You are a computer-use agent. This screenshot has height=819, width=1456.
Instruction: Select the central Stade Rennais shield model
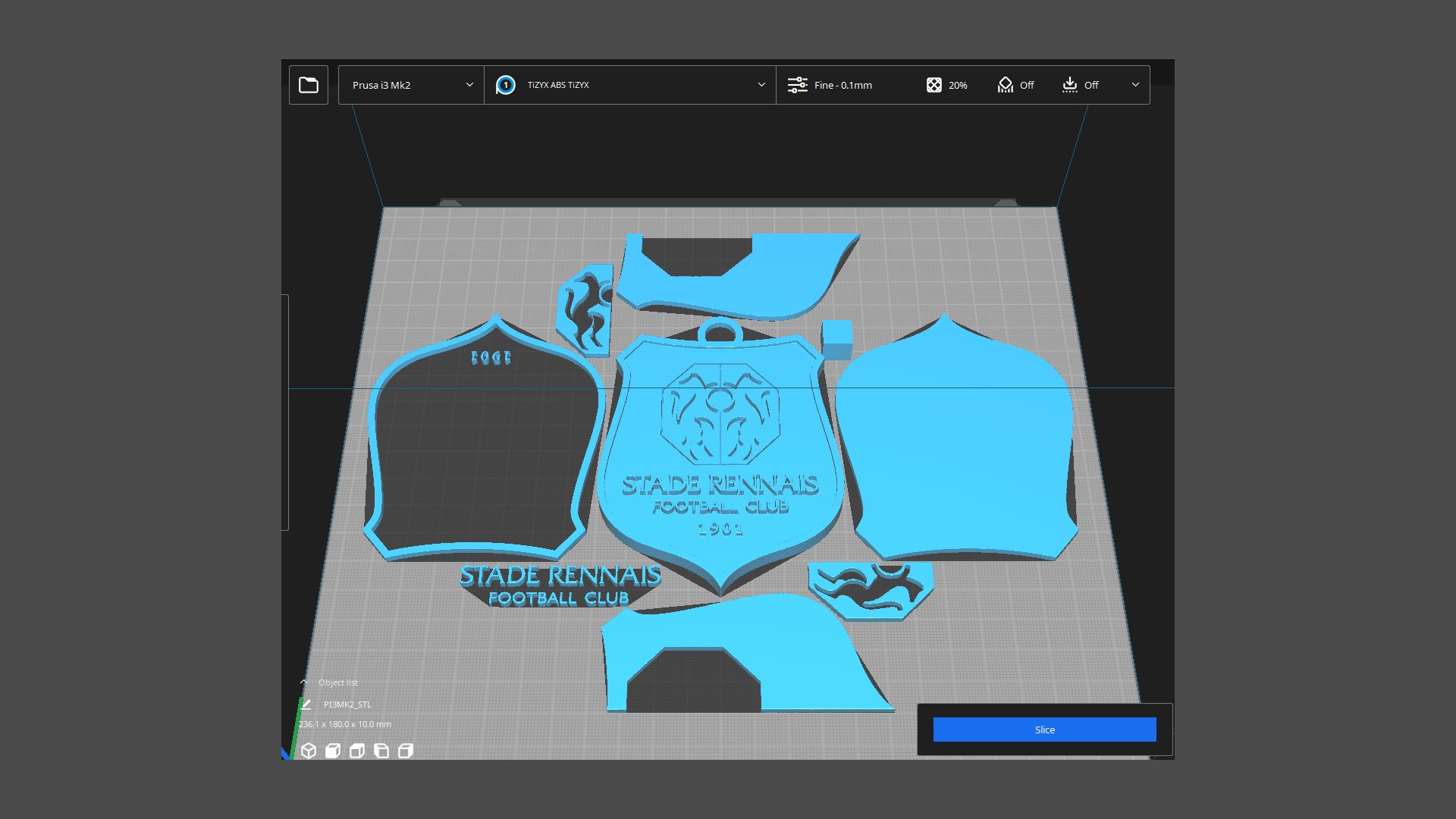(719, 455)
